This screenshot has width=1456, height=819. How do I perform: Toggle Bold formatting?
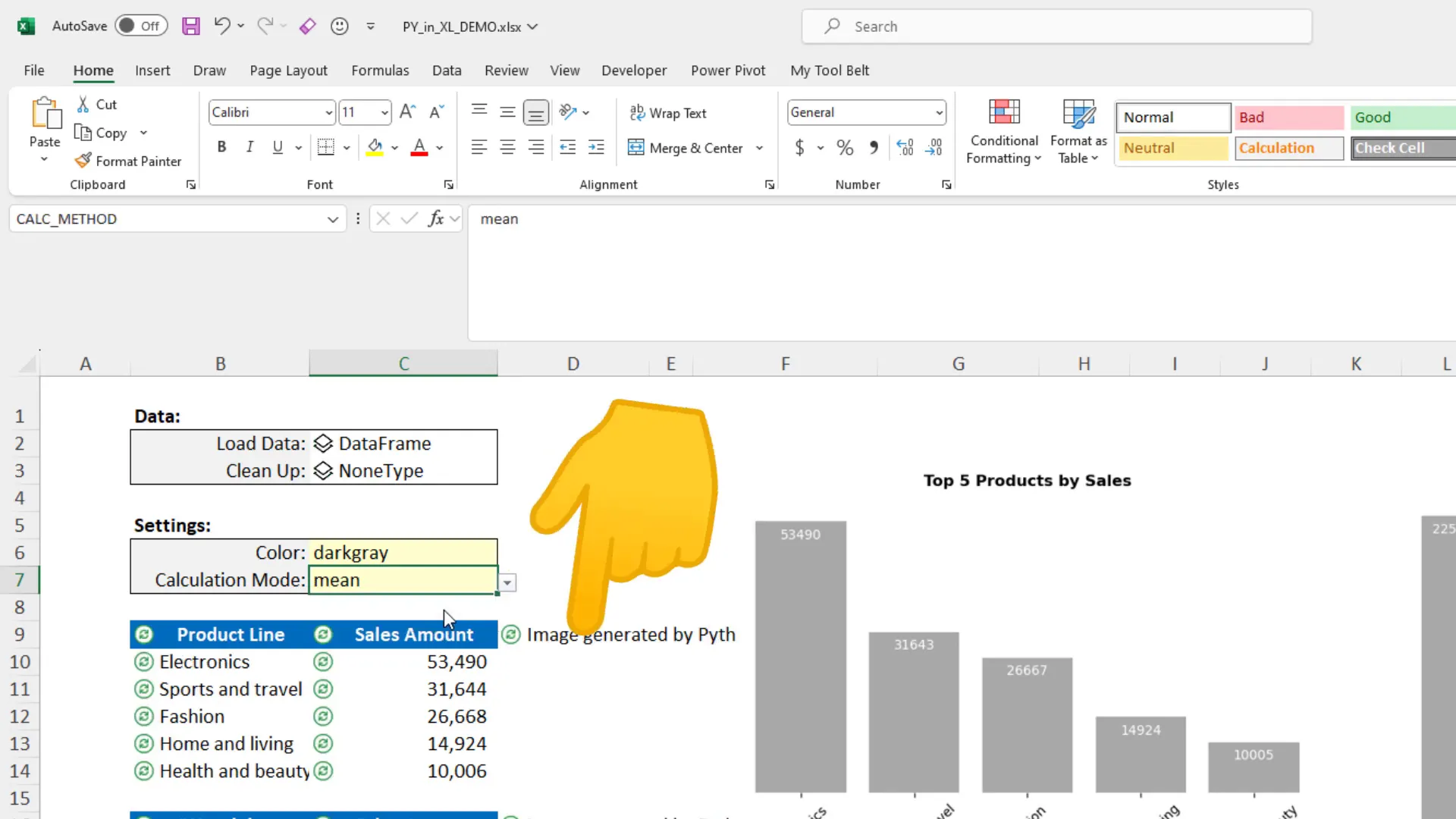click(x=221, y=146)
